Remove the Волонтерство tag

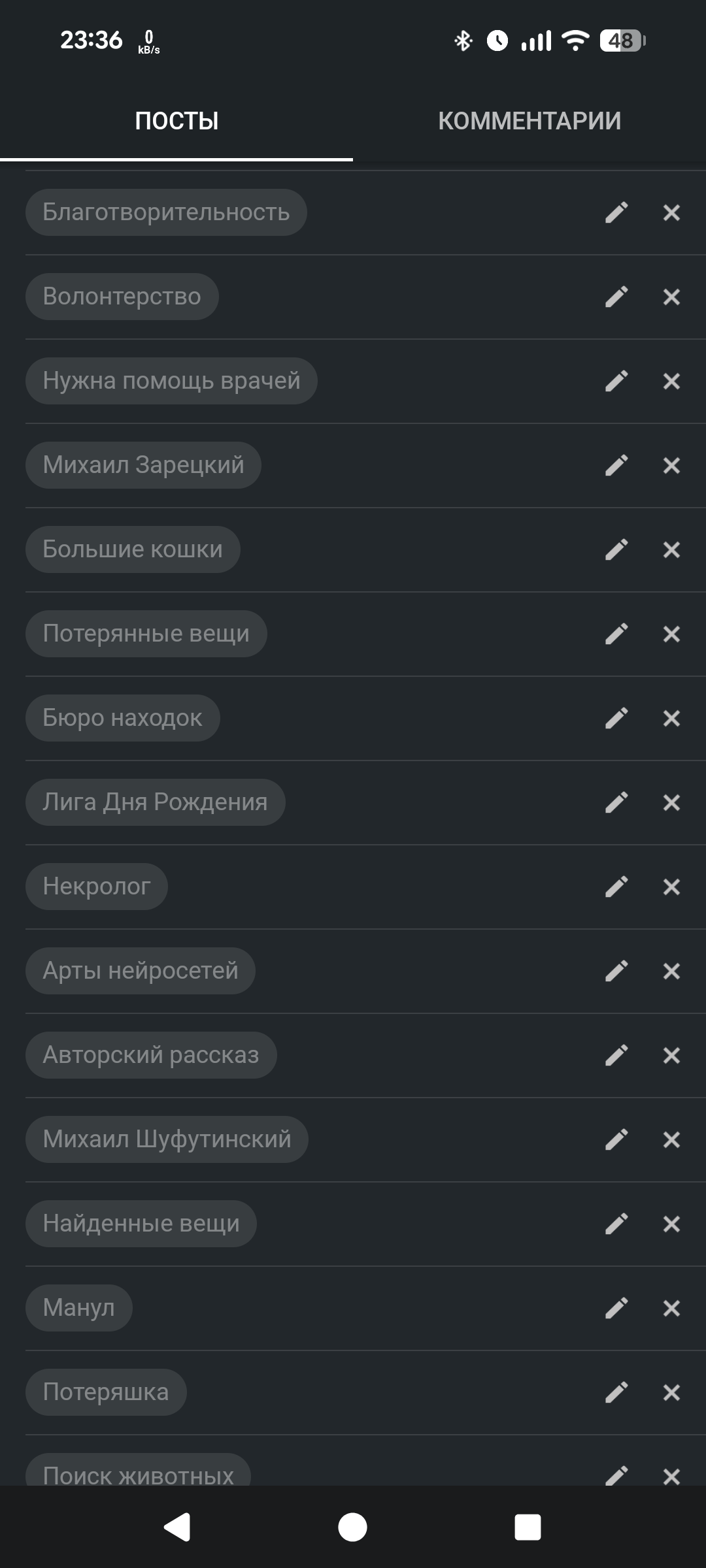(x=671, y=297)
